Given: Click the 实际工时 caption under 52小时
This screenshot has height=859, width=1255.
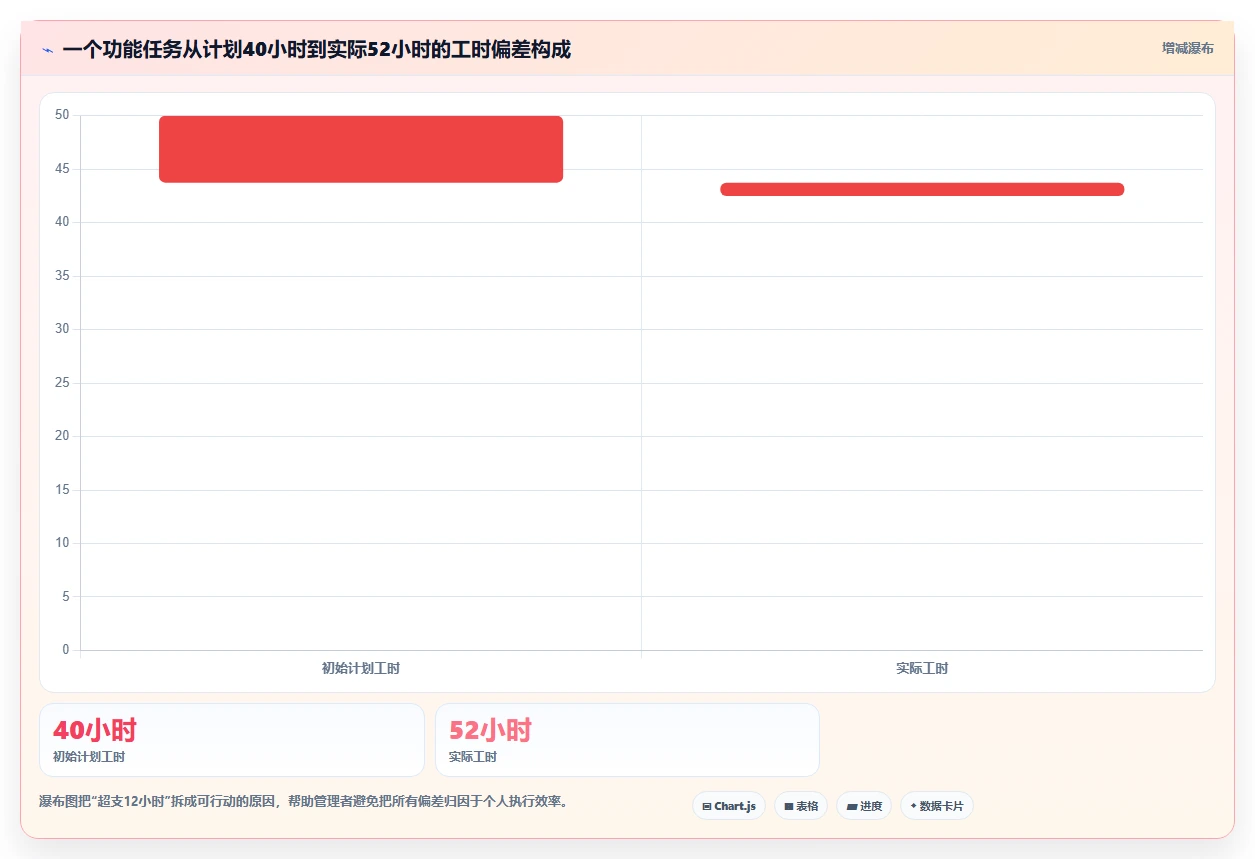Looking at the screenshot, I should 473,757.
